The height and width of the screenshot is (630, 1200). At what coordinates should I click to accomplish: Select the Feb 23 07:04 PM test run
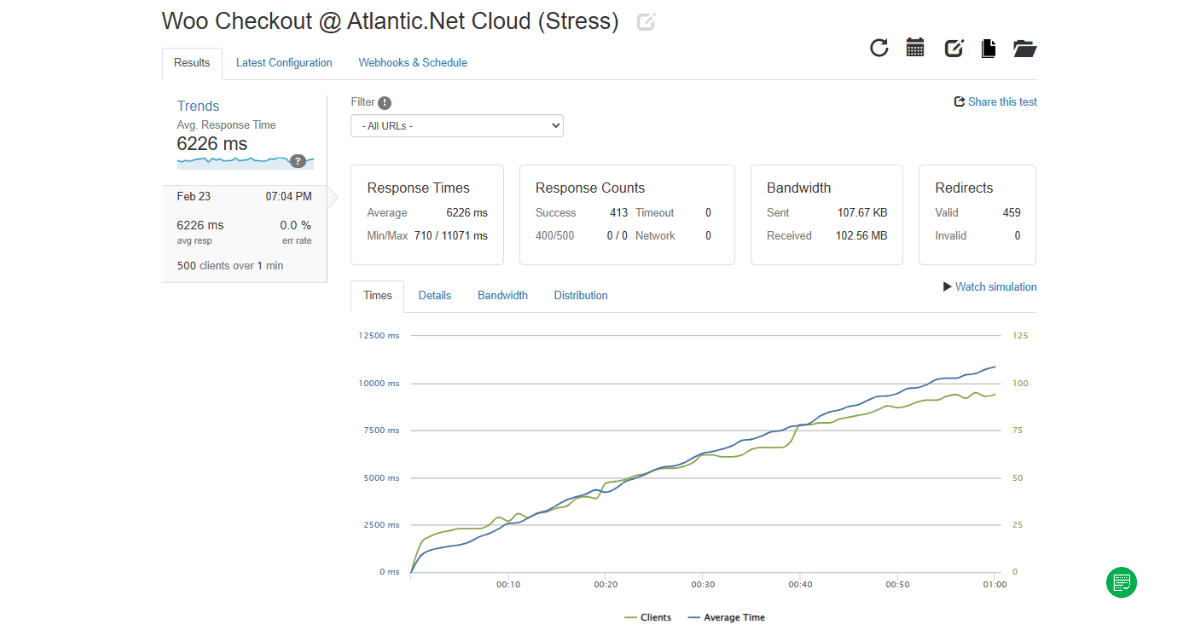click(x=244, y=233)
